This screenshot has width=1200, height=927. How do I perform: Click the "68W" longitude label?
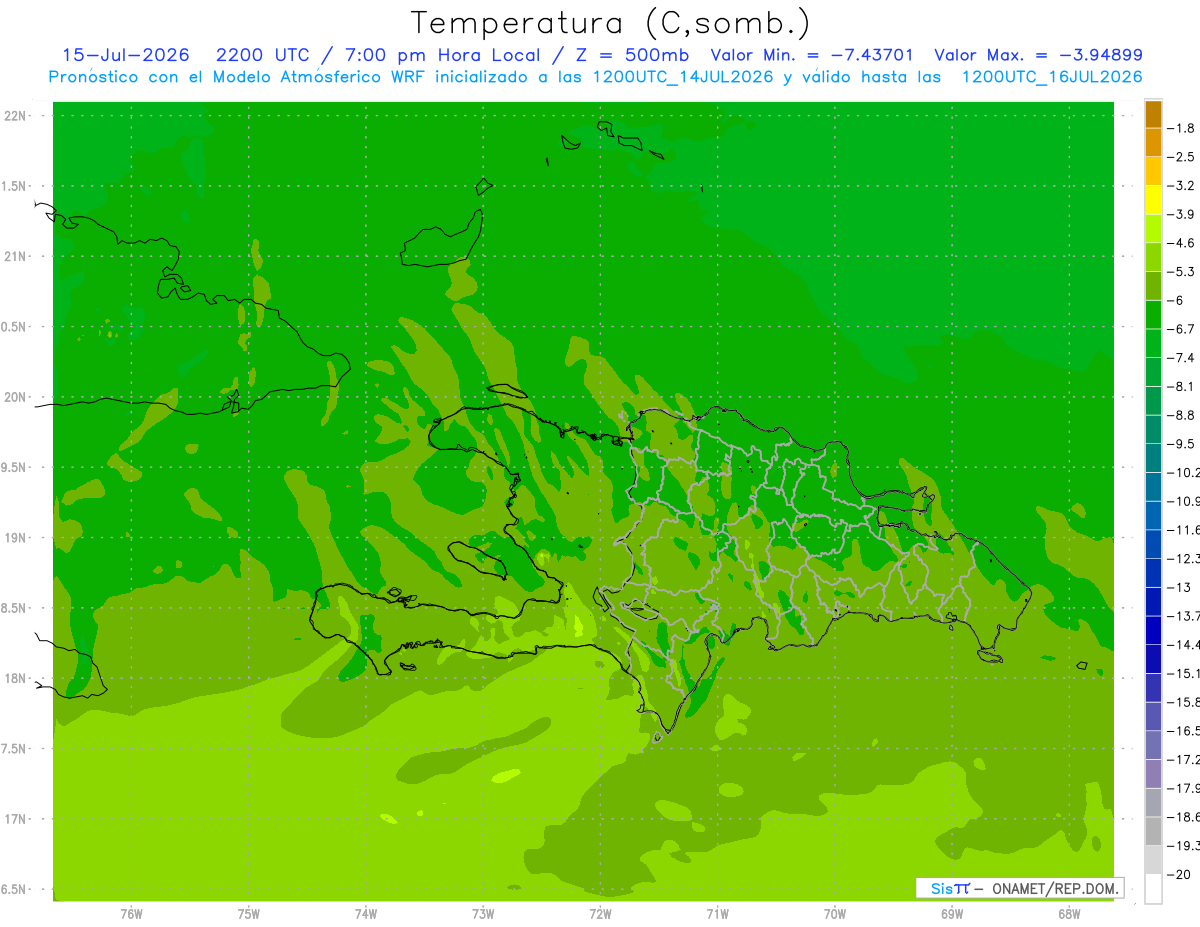(x=1069, y=914)
